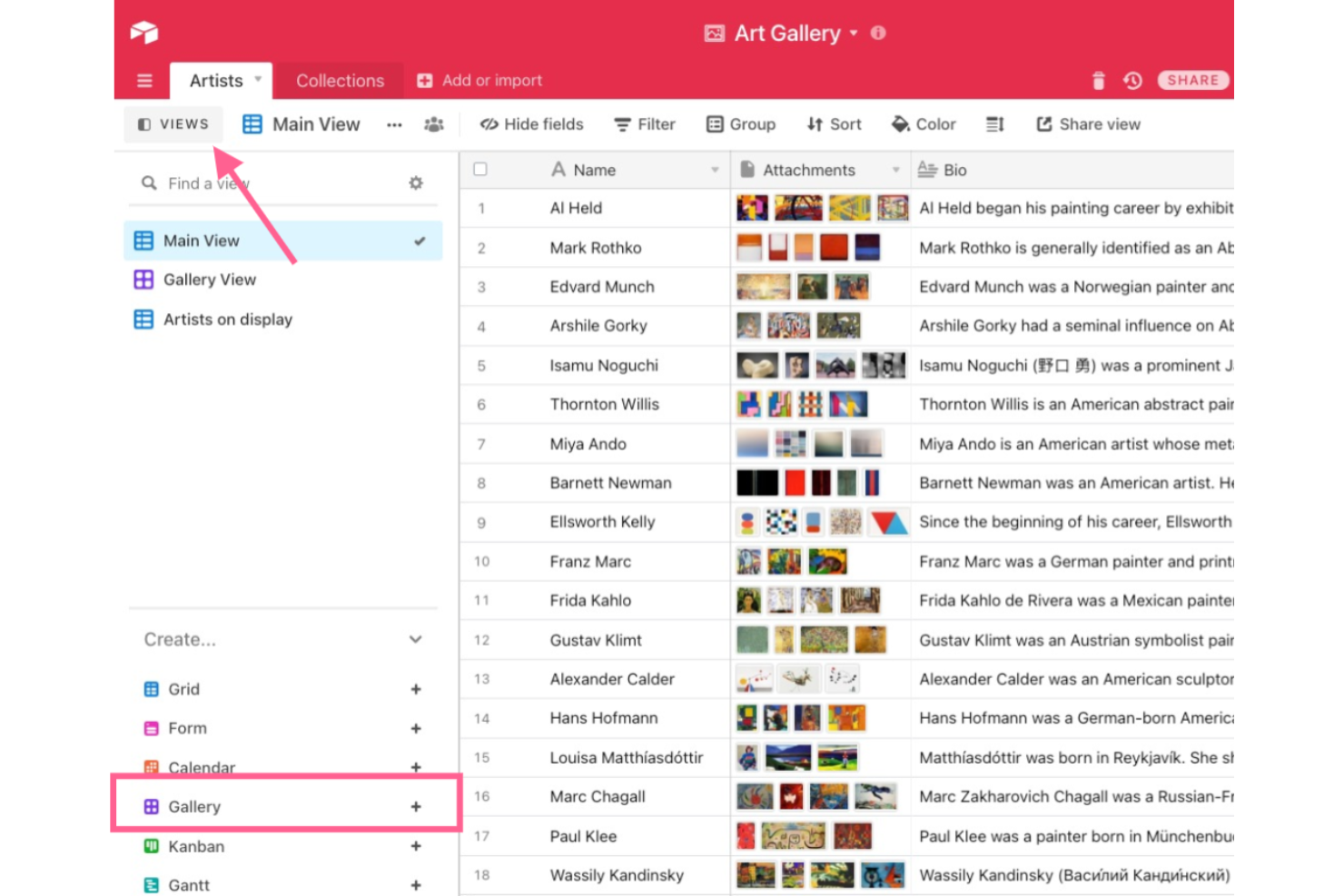
Task: Click the checkmark beside Main View
Action: click(x=419, y=241)
